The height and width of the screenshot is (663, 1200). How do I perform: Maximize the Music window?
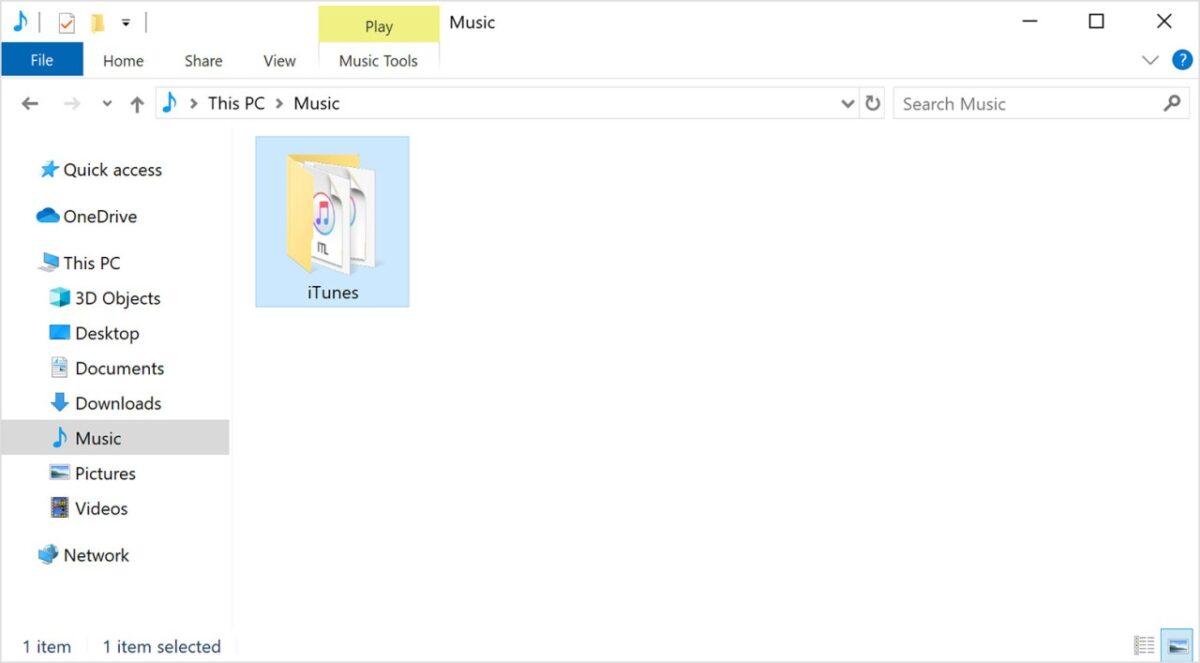click(1096, 21)
